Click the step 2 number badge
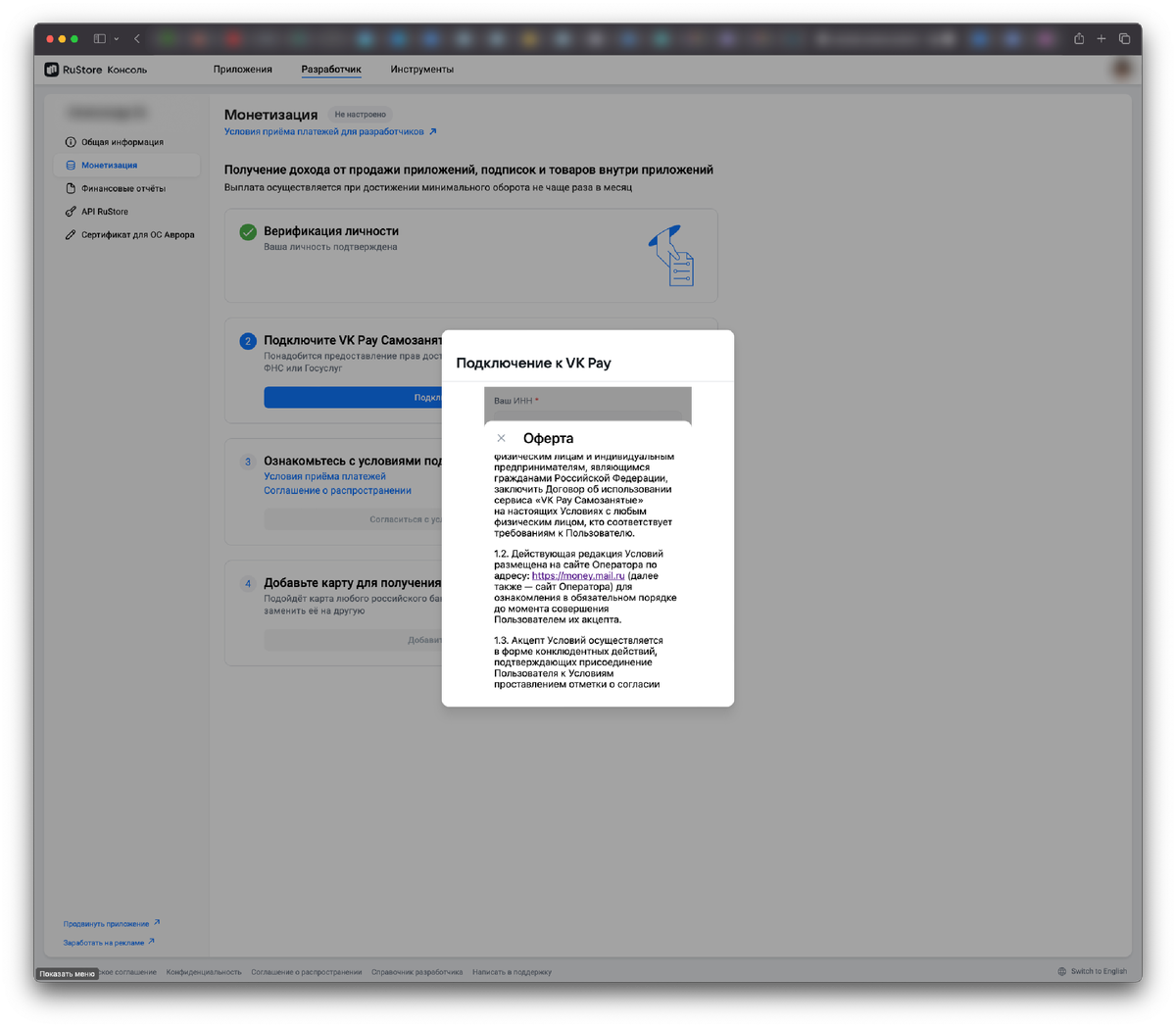Viewport: 1176px width, 1027px height. tap(248, 341)
